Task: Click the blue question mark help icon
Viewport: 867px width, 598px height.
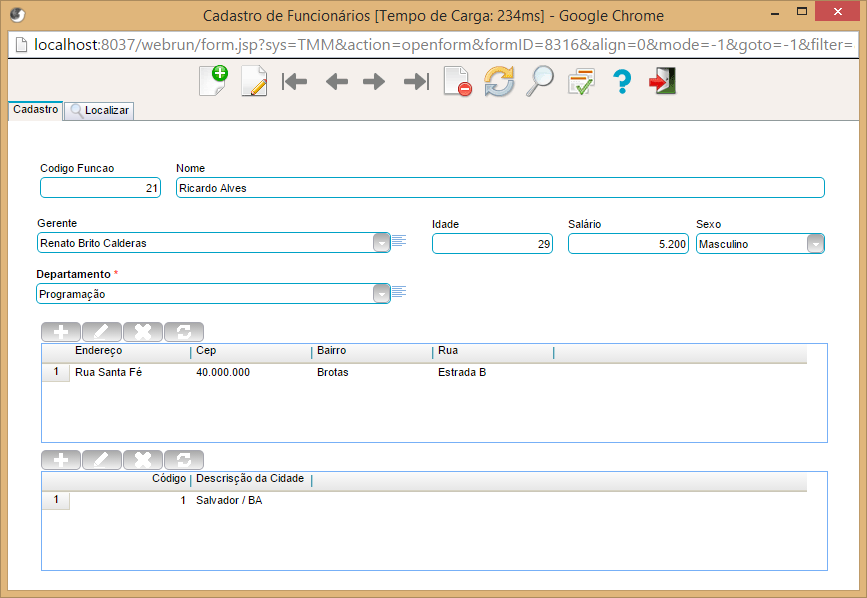Action: (x=621, y=82)
